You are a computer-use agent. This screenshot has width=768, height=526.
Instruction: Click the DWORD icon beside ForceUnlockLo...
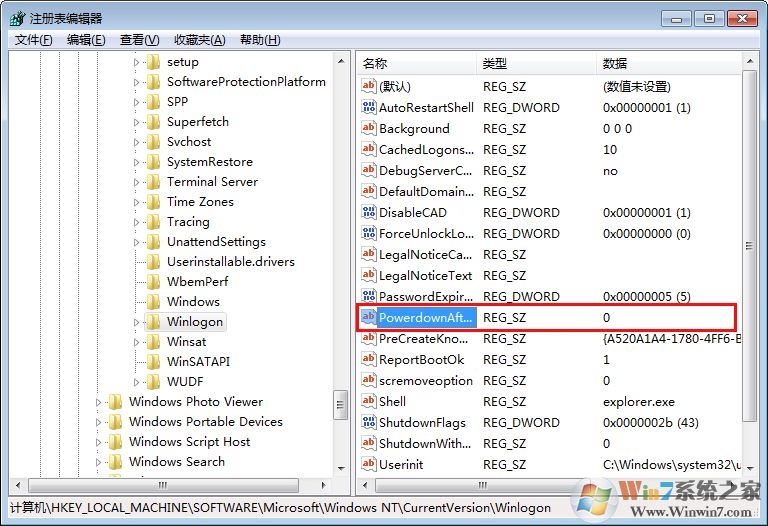coord(368,233)
